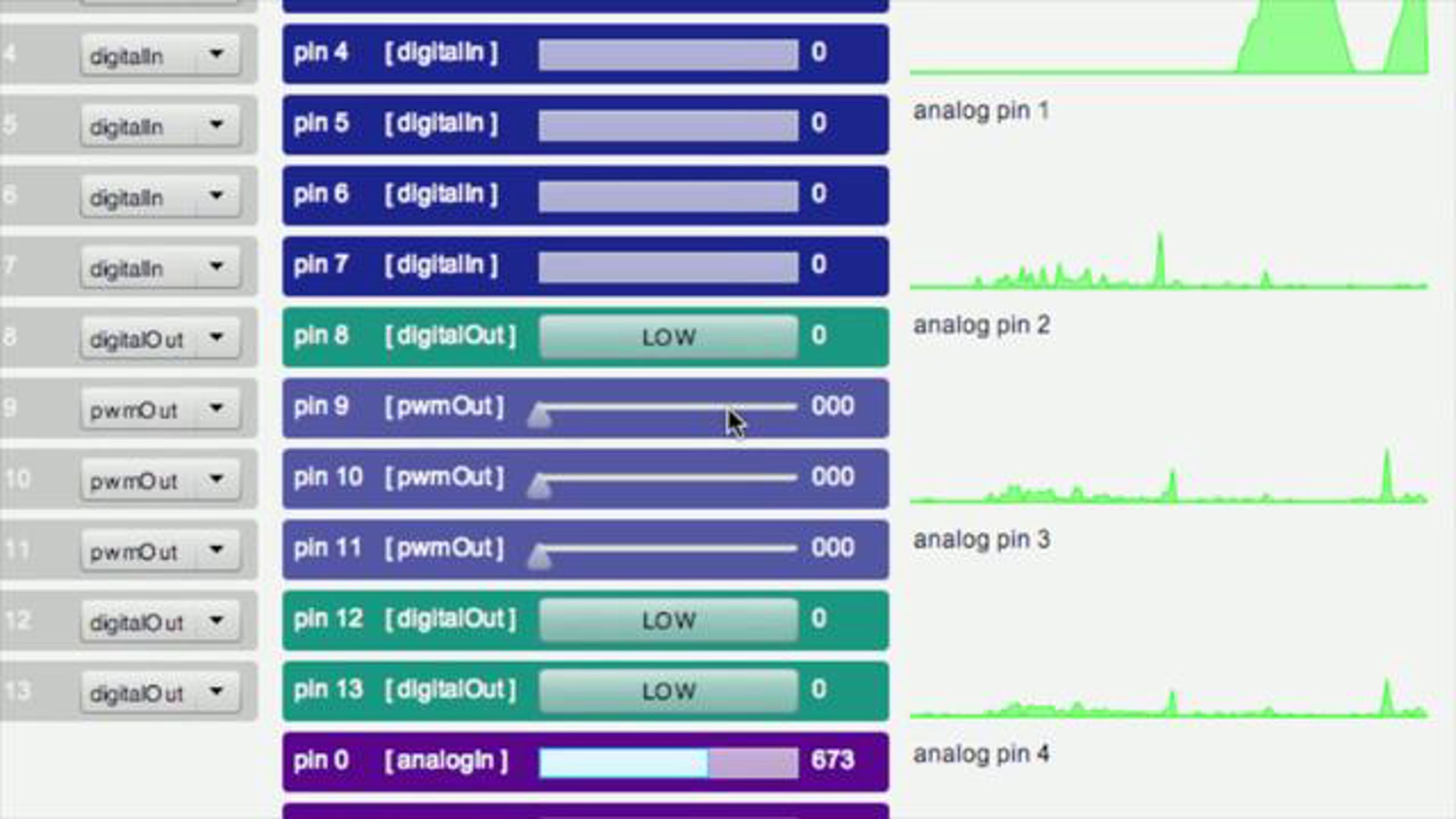
Task: Open pin 9 pwmOut mode dropdown
Action: [x=160, y=409]
